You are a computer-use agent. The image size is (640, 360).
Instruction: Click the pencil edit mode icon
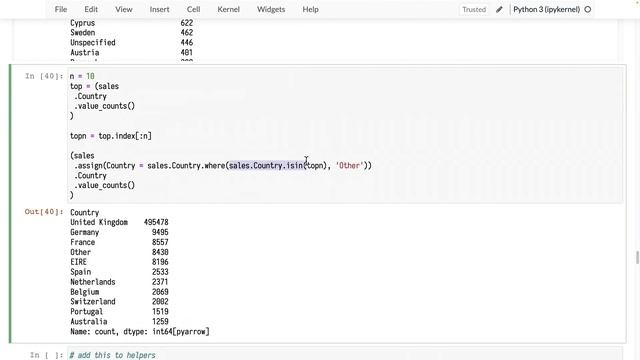[x=499, y=9]
